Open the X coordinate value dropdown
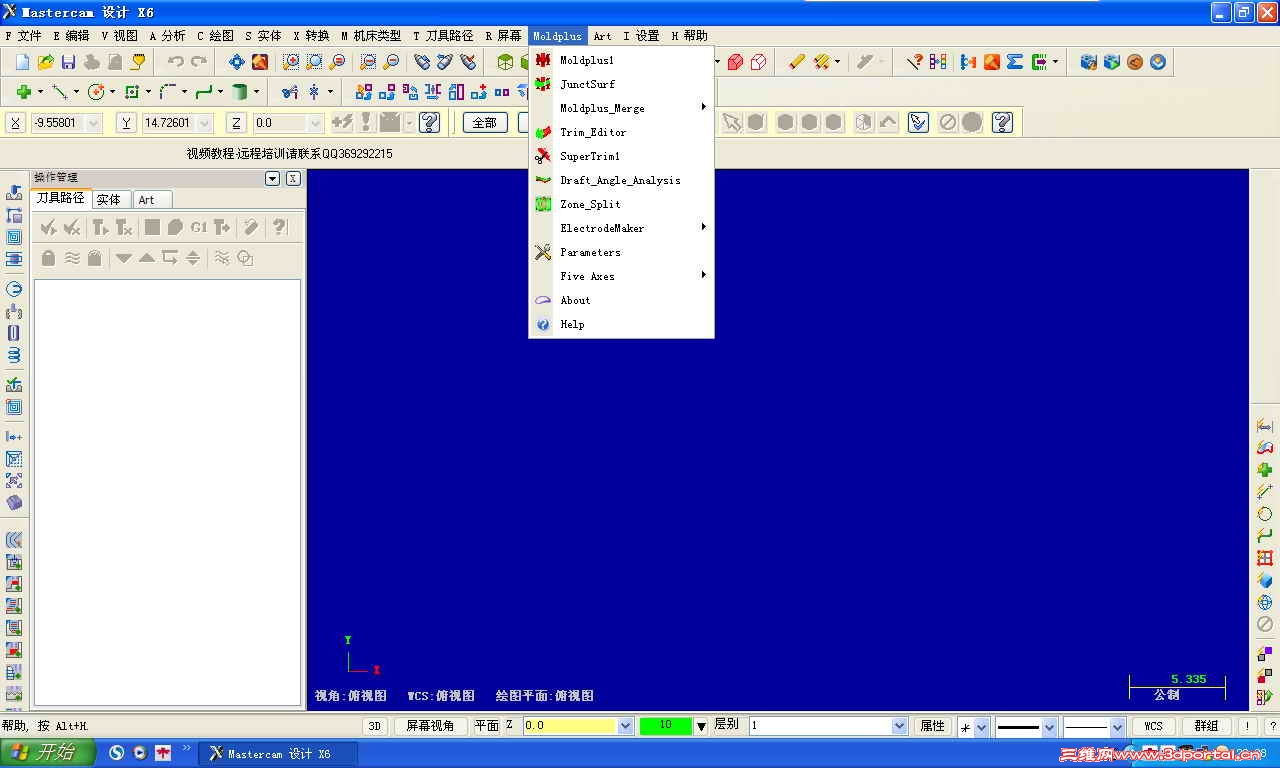The width and height of the screenshot is (1280, 768). pyautogui.click(x=94, y=123)
